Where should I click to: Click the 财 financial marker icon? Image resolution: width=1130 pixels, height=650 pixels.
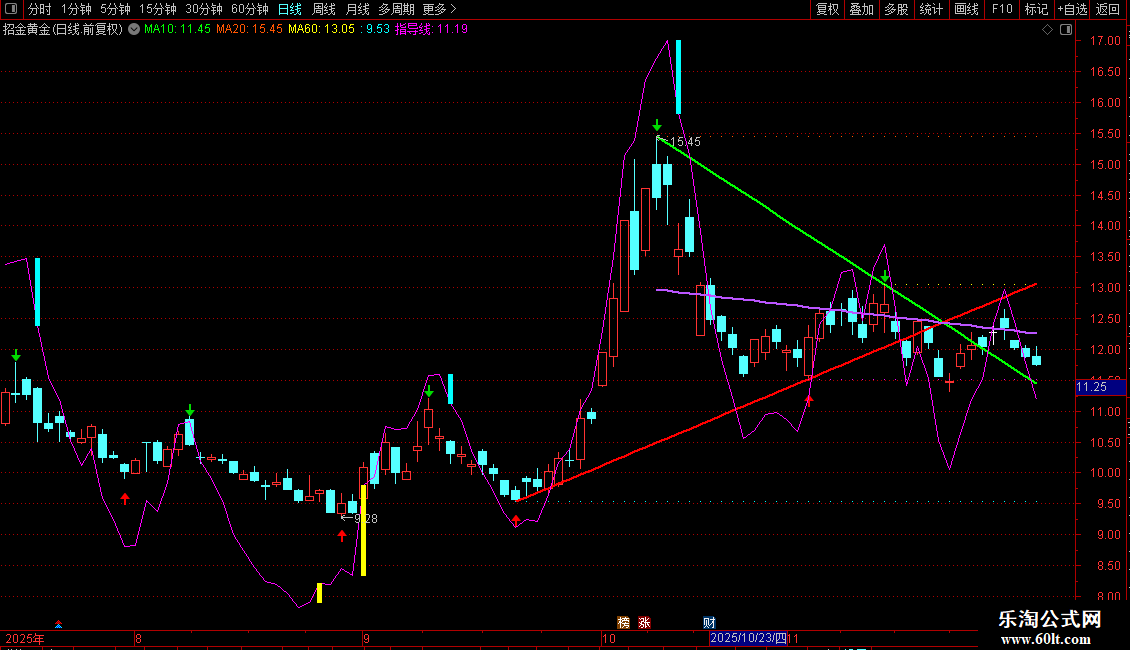[709, 623]
